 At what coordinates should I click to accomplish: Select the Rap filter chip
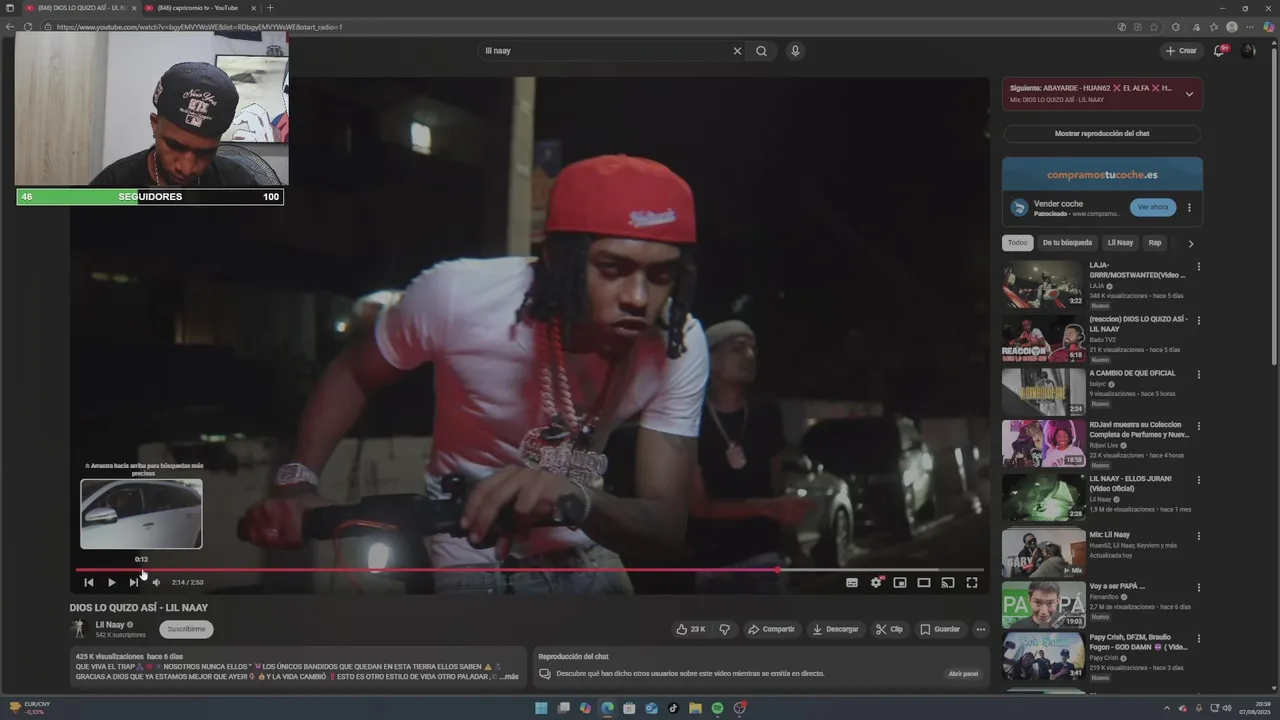(x=1155, y=243)
